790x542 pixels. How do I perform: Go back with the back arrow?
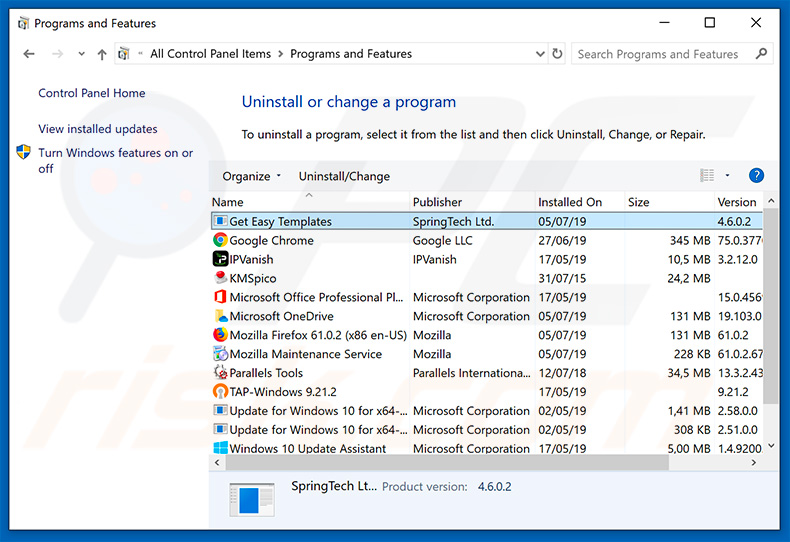click(29, 54)
